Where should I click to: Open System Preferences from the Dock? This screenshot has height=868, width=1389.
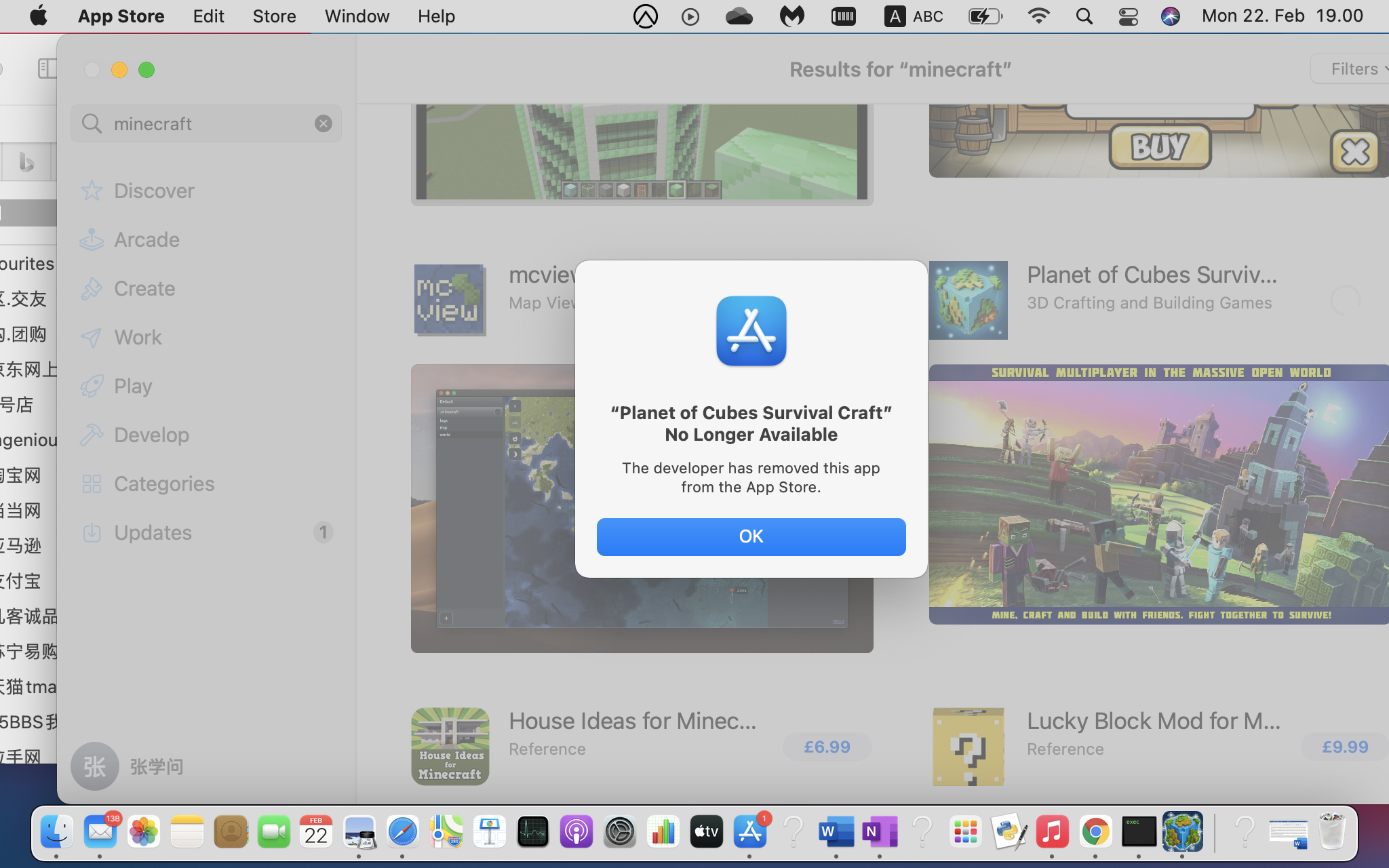[x=620, y=831]
